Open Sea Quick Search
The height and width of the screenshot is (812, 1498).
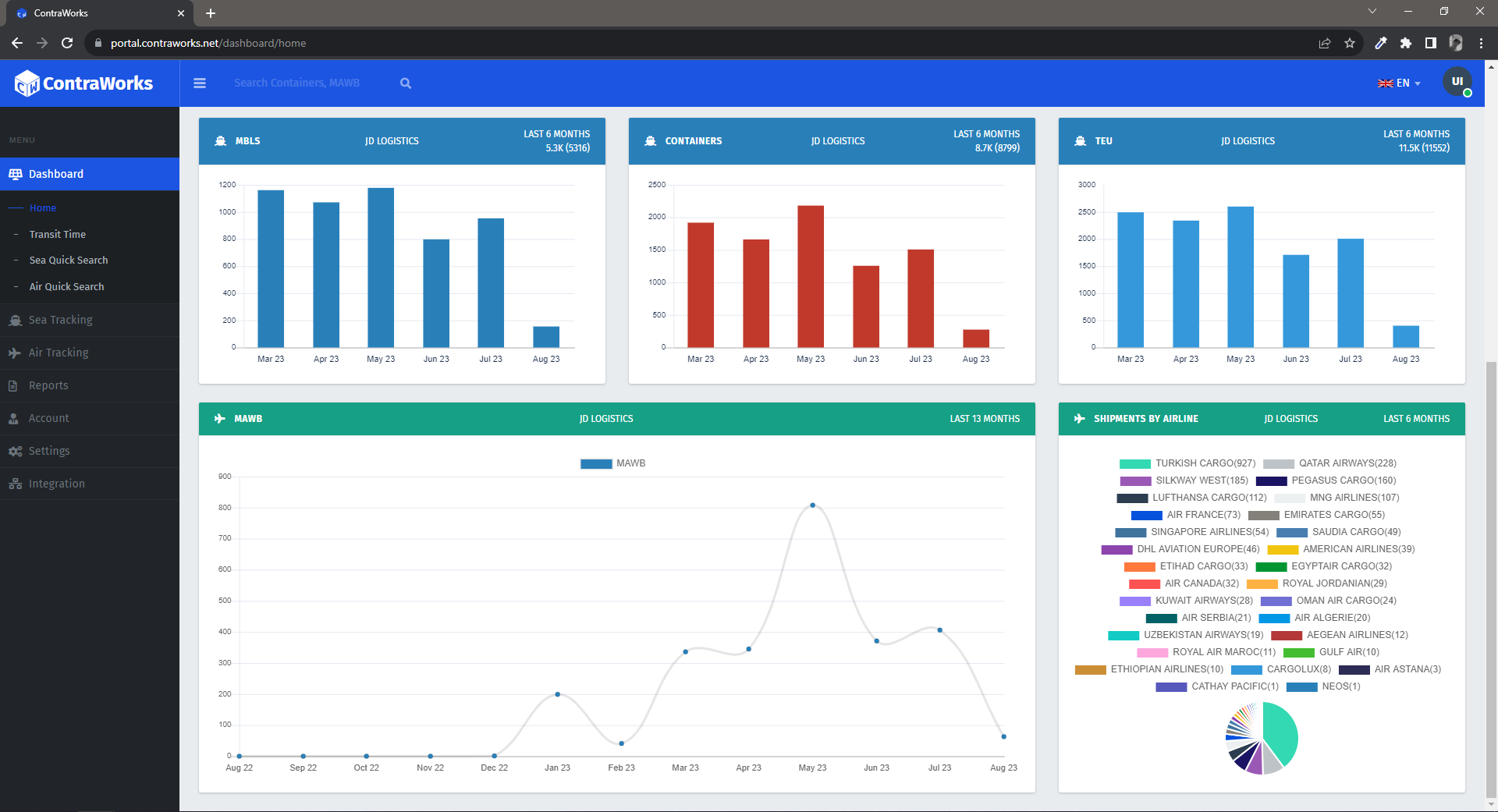pos(69,261)
